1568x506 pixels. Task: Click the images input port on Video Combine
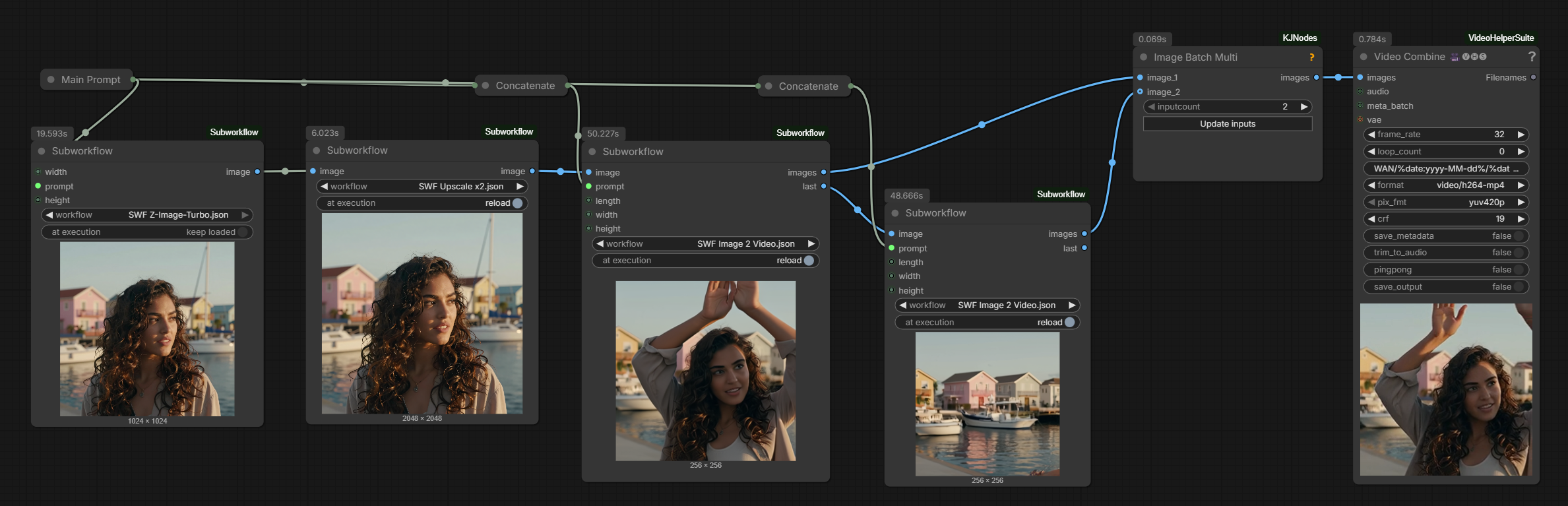(x=1360, y=77)
